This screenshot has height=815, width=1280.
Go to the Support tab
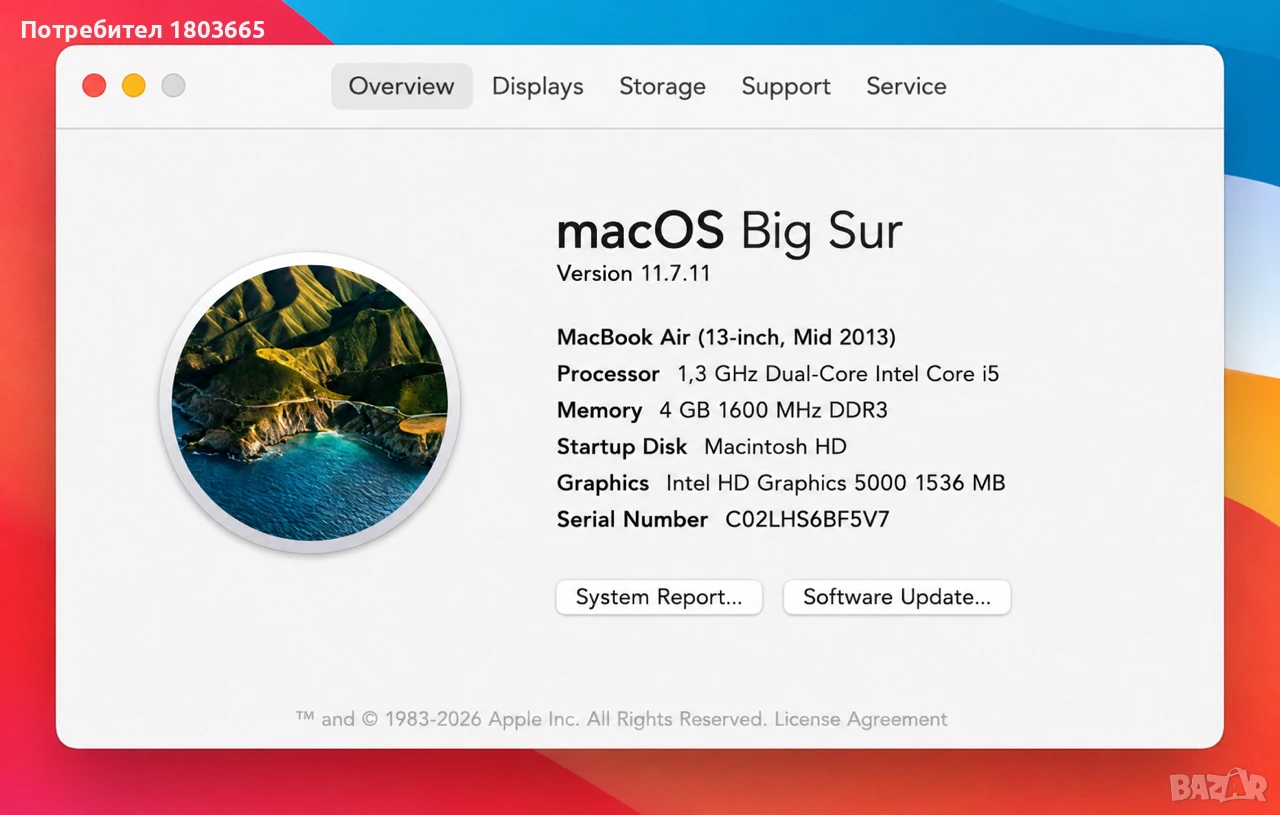(x=786, y=86)
